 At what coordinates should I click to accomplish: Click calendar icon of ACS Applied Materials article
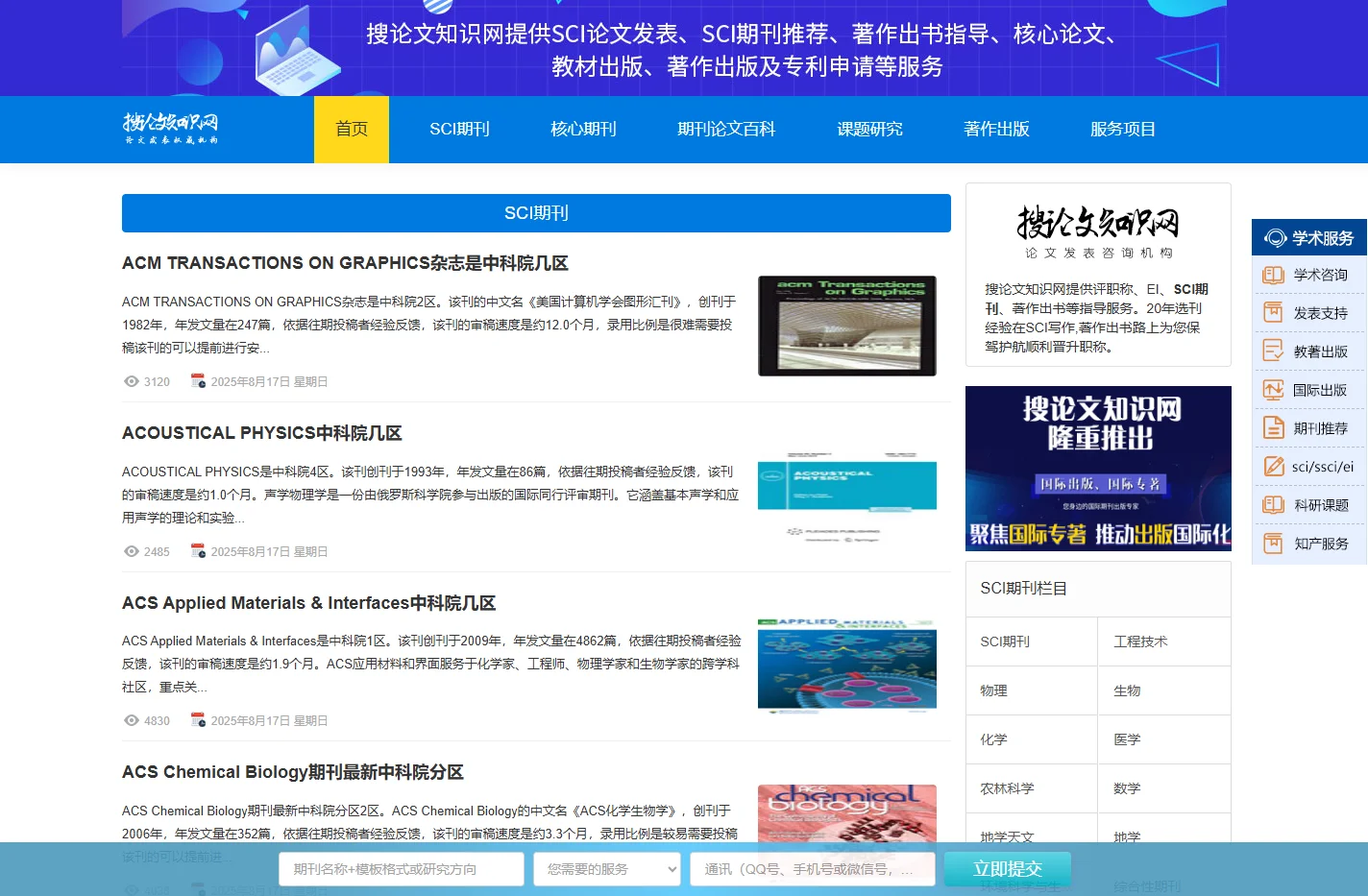(198, 720)
